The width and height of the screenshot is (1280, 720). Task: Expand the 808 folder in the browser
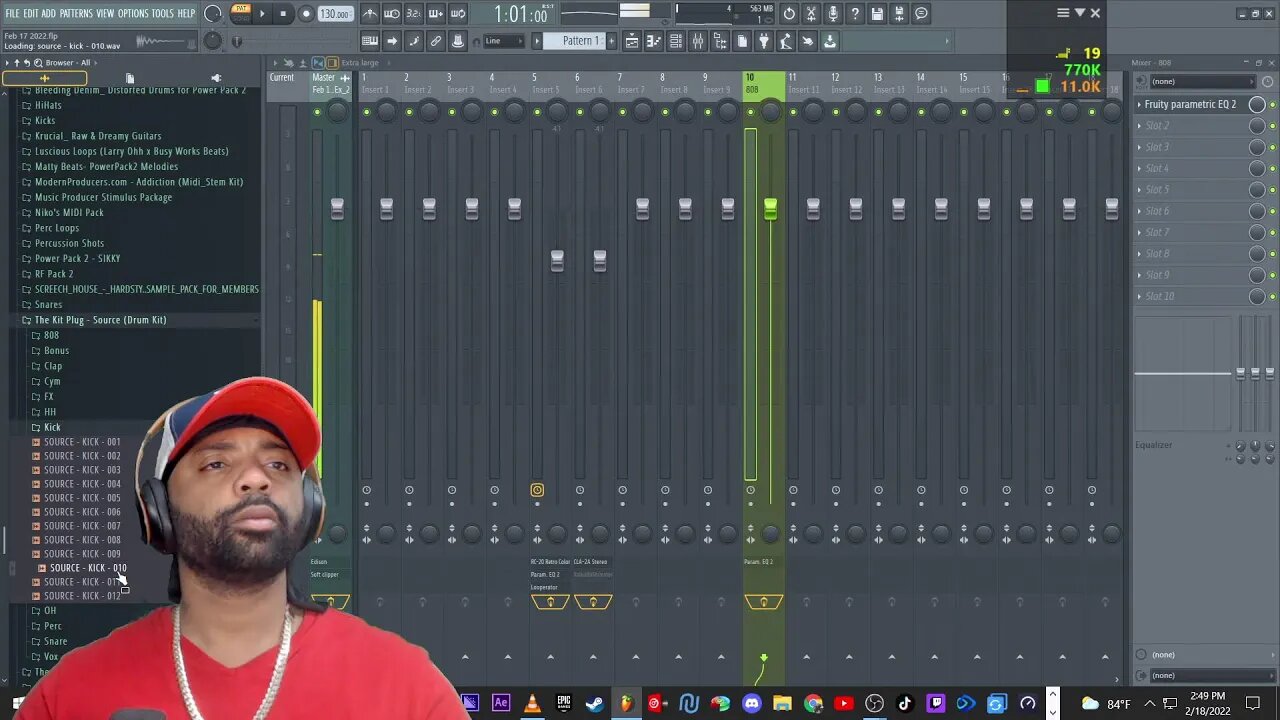coord(51,335)
